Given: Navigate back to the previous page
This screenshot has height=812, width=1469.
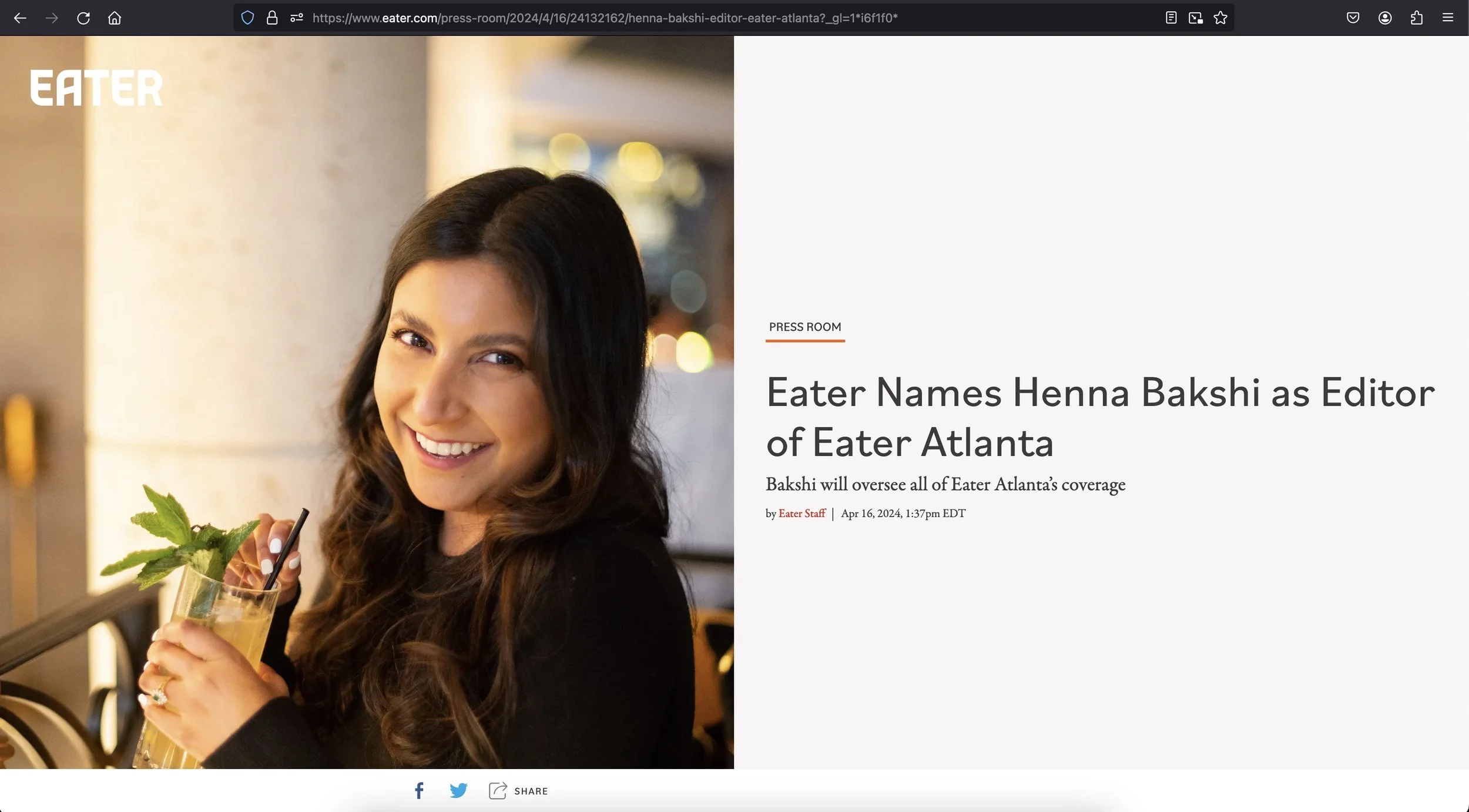Looking at the screenshot, I should (x=21, y=18).
